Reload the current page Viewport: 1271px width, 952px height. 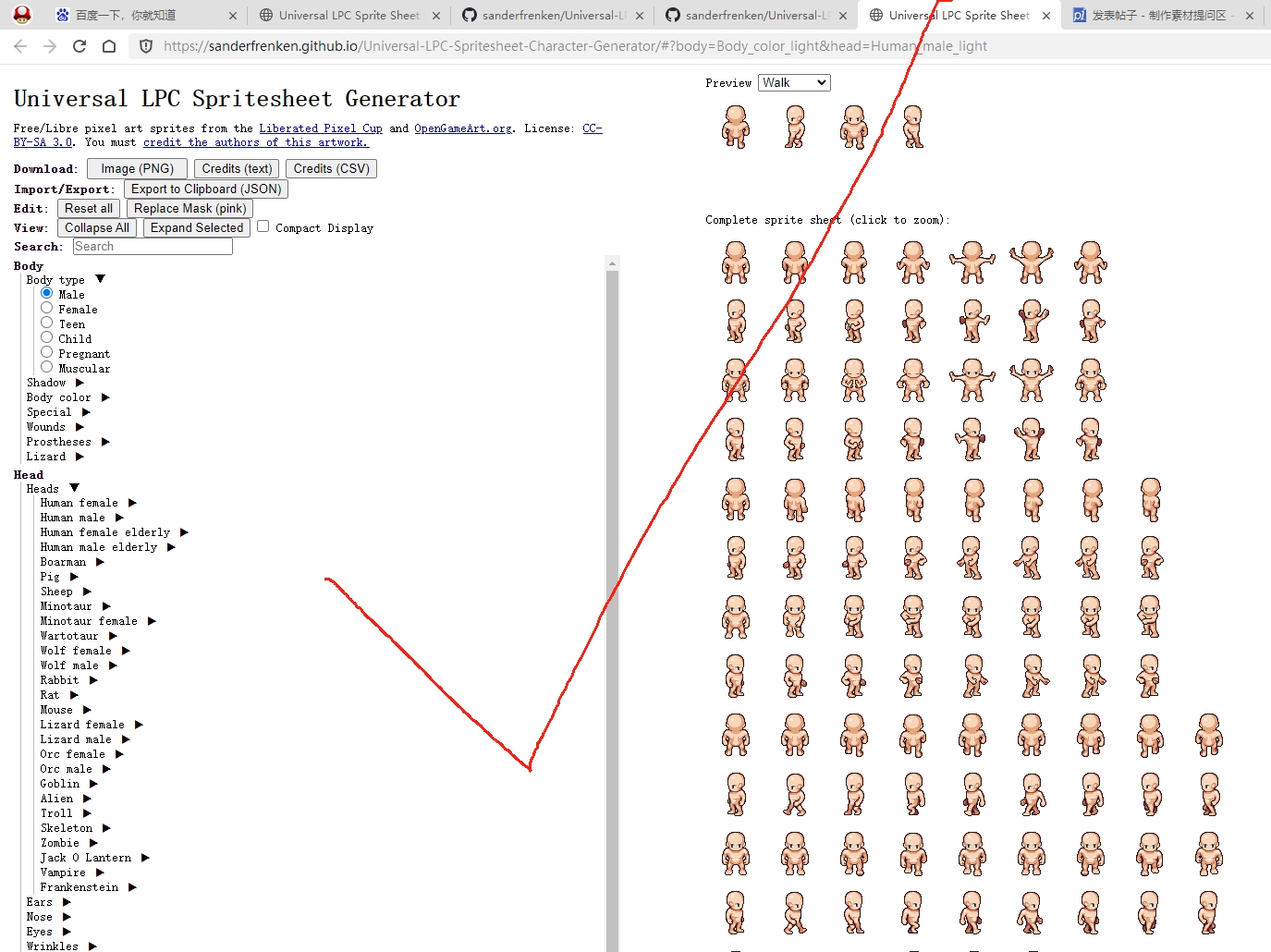[x=79, y=46]
